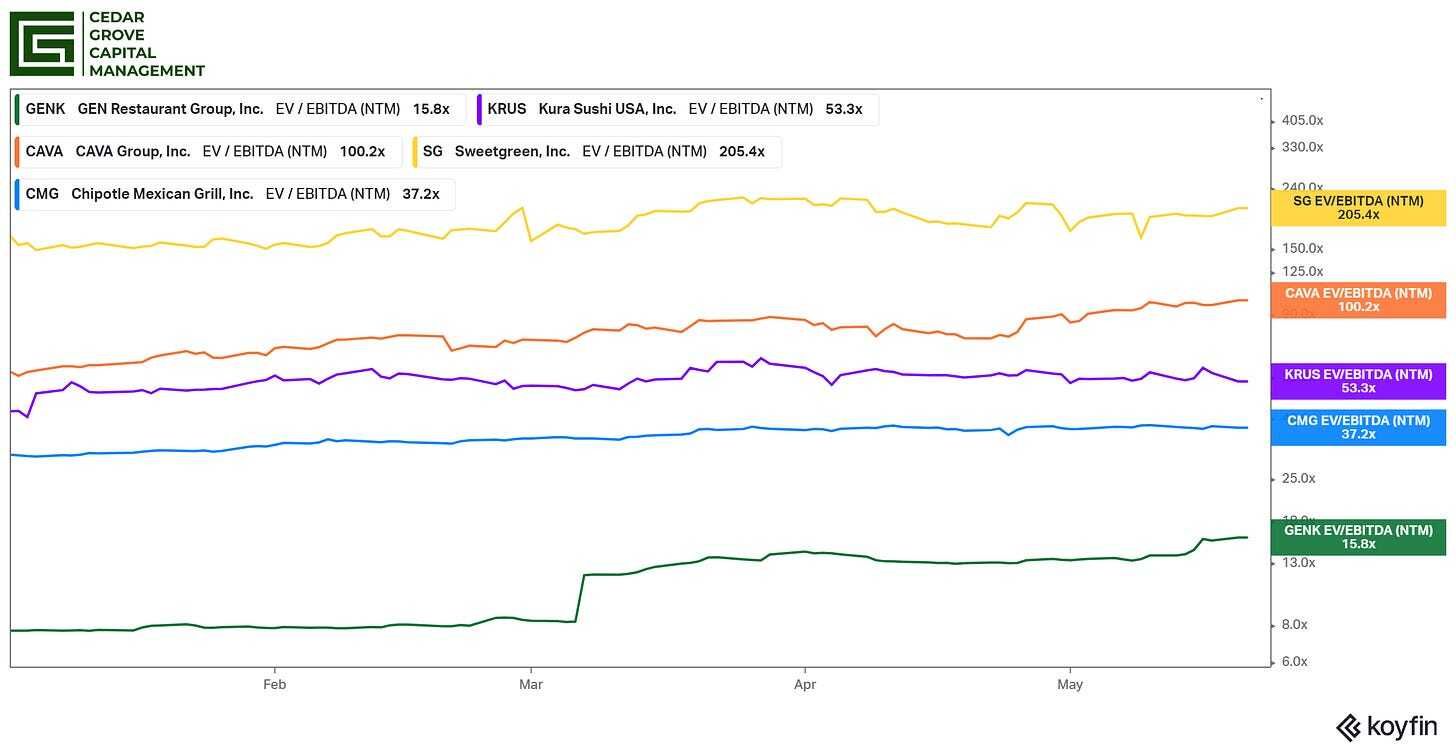Click the "Mar" date axis label

coord(531,685)
